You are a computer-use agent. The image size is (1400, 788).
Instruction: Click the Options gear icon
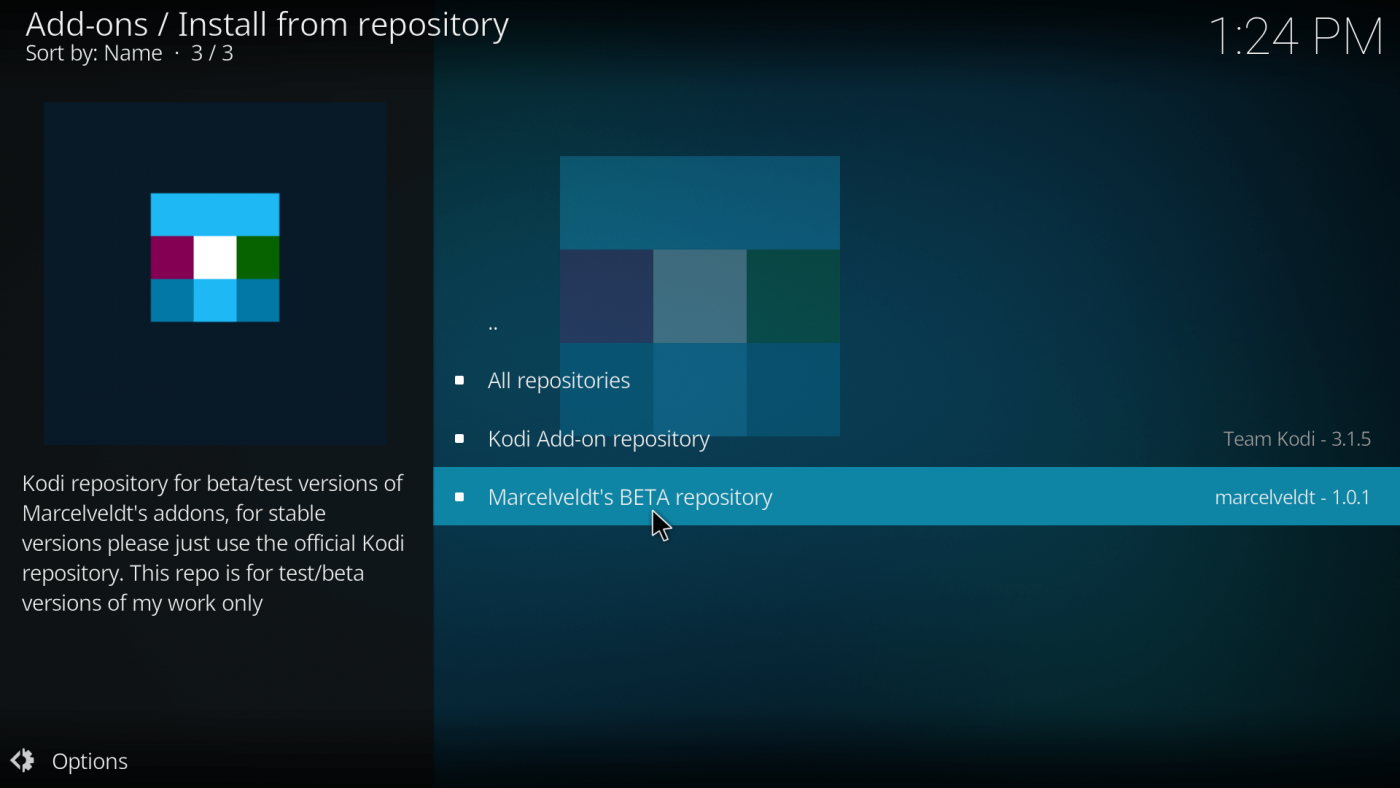click(22, 761)
